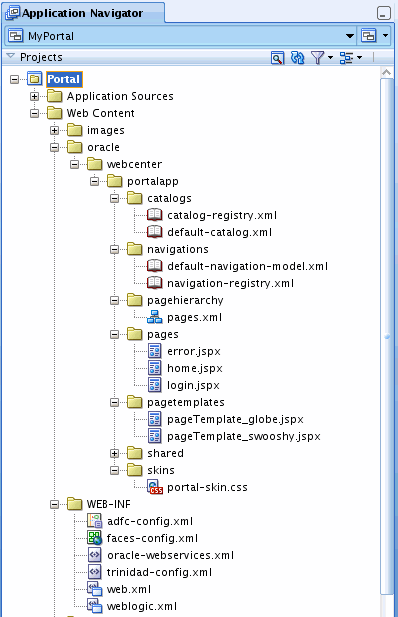Collapse the Projects panel disclosure triangle
The image size is (398, 617).
(11, 56)
